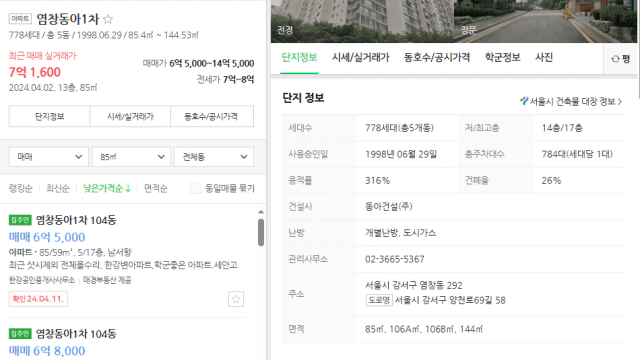The height and width of the screenshot is (360, 640).
Task: Click the 난방 value 개별난방, 도시가스
Action: pos(400,233)
